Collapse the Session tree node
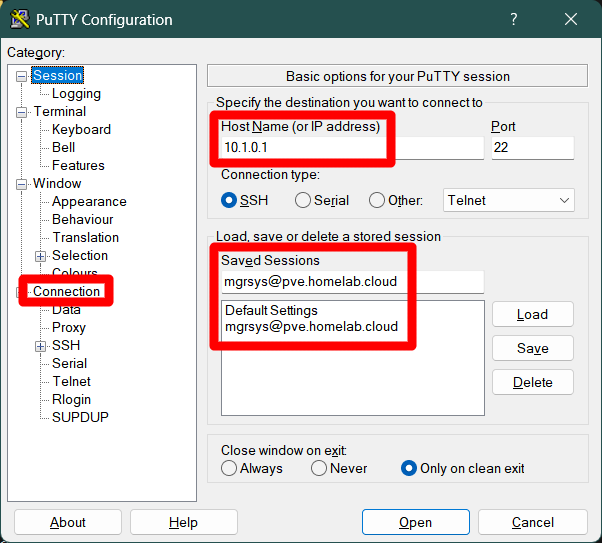This screenshot has height=543, width=602. point(22,76)
